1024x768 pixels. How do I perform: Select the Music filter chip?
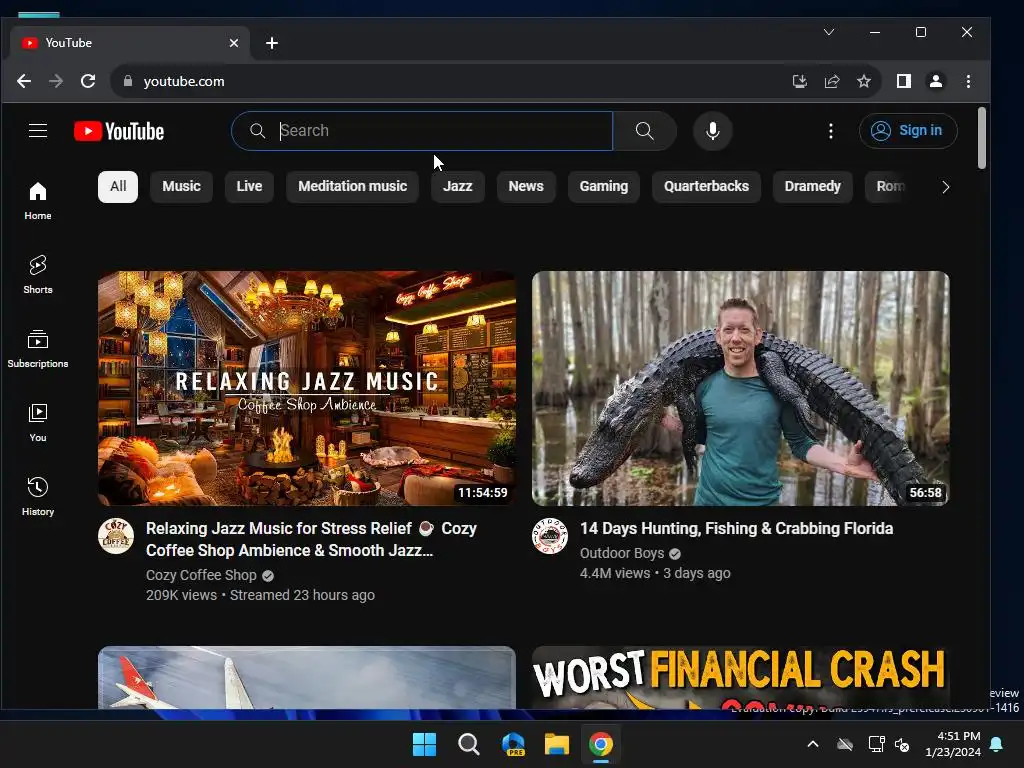tap(182, 187)
